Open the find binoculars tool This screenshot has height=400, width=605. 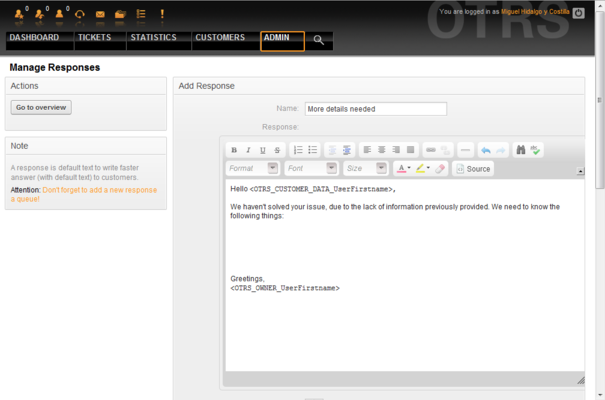point(521,150)
